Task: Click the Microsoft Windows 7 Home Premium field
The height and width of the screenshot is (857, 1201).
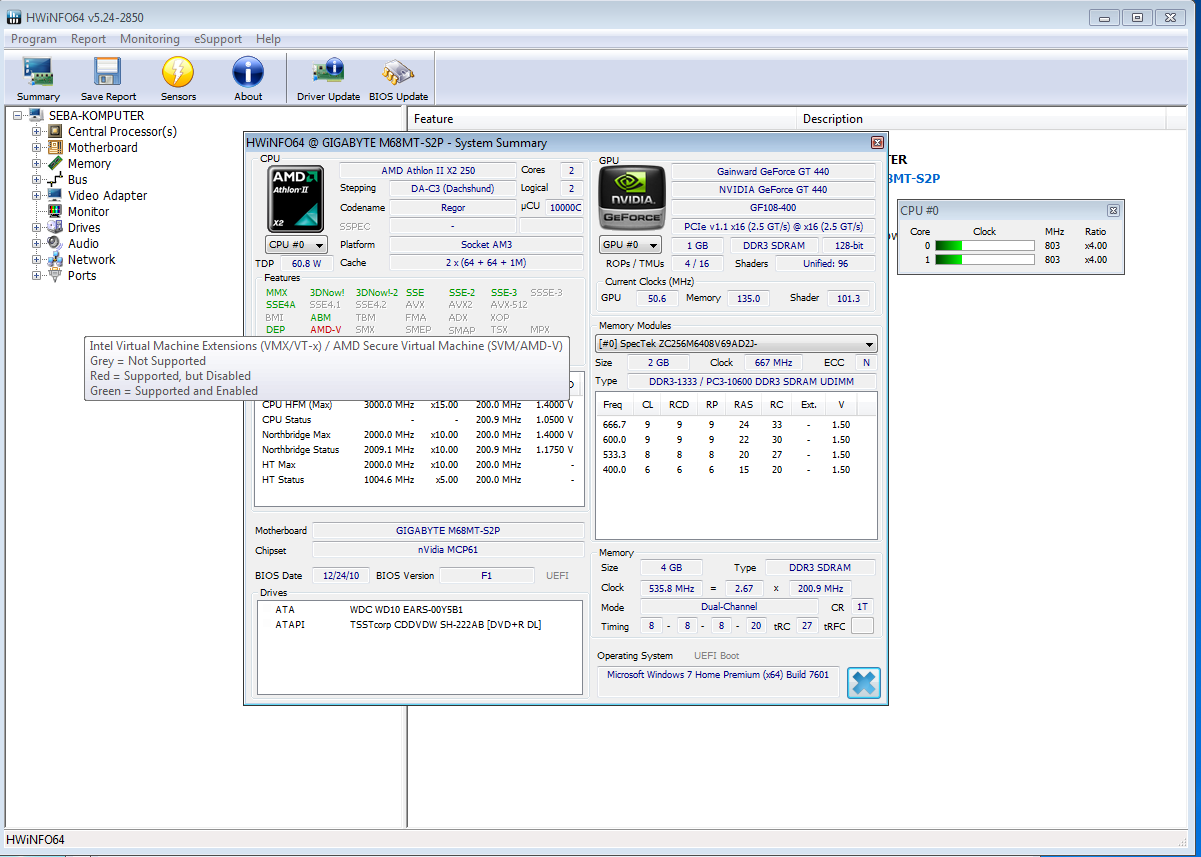Action: [719, 683]
